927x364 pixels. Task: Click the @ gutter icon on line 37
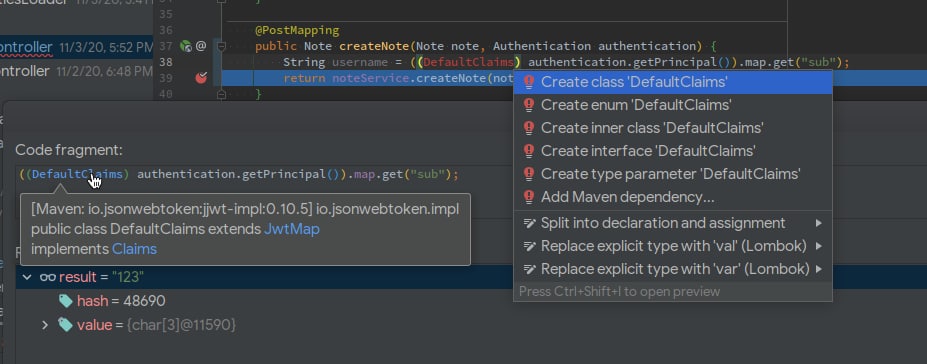pyautogui.click(x=201, y=46)
